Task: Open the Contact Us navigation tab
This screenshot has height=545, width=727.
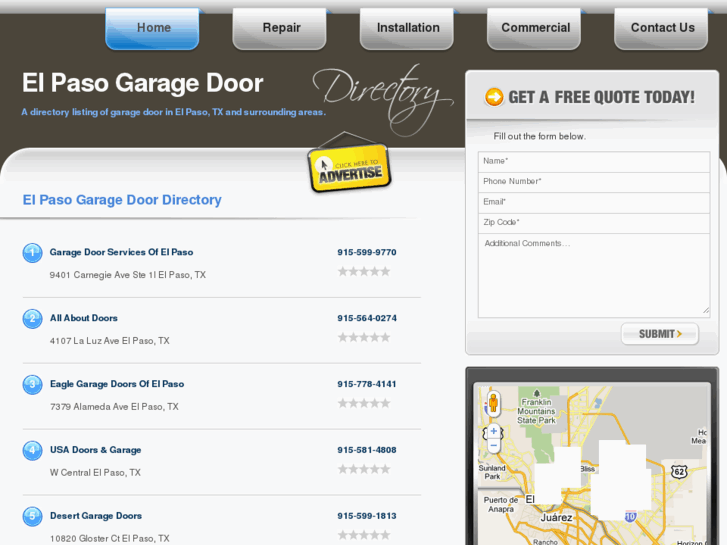Action: (661, 28)
